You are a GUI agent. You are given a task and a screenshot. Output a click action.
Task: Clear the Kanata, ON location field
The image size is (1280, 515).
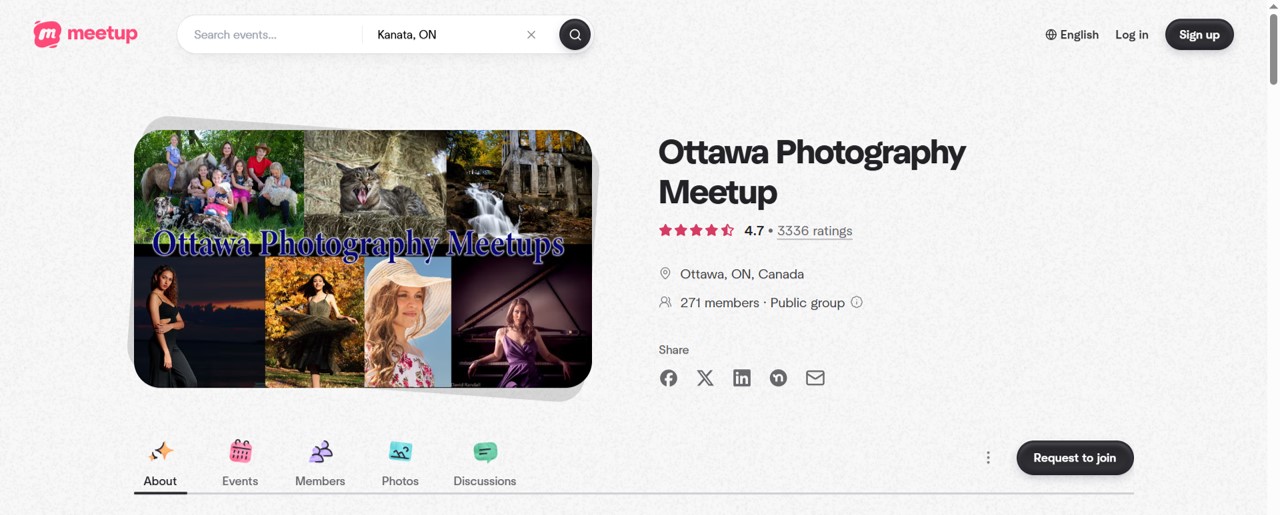[x=531, y=35]
